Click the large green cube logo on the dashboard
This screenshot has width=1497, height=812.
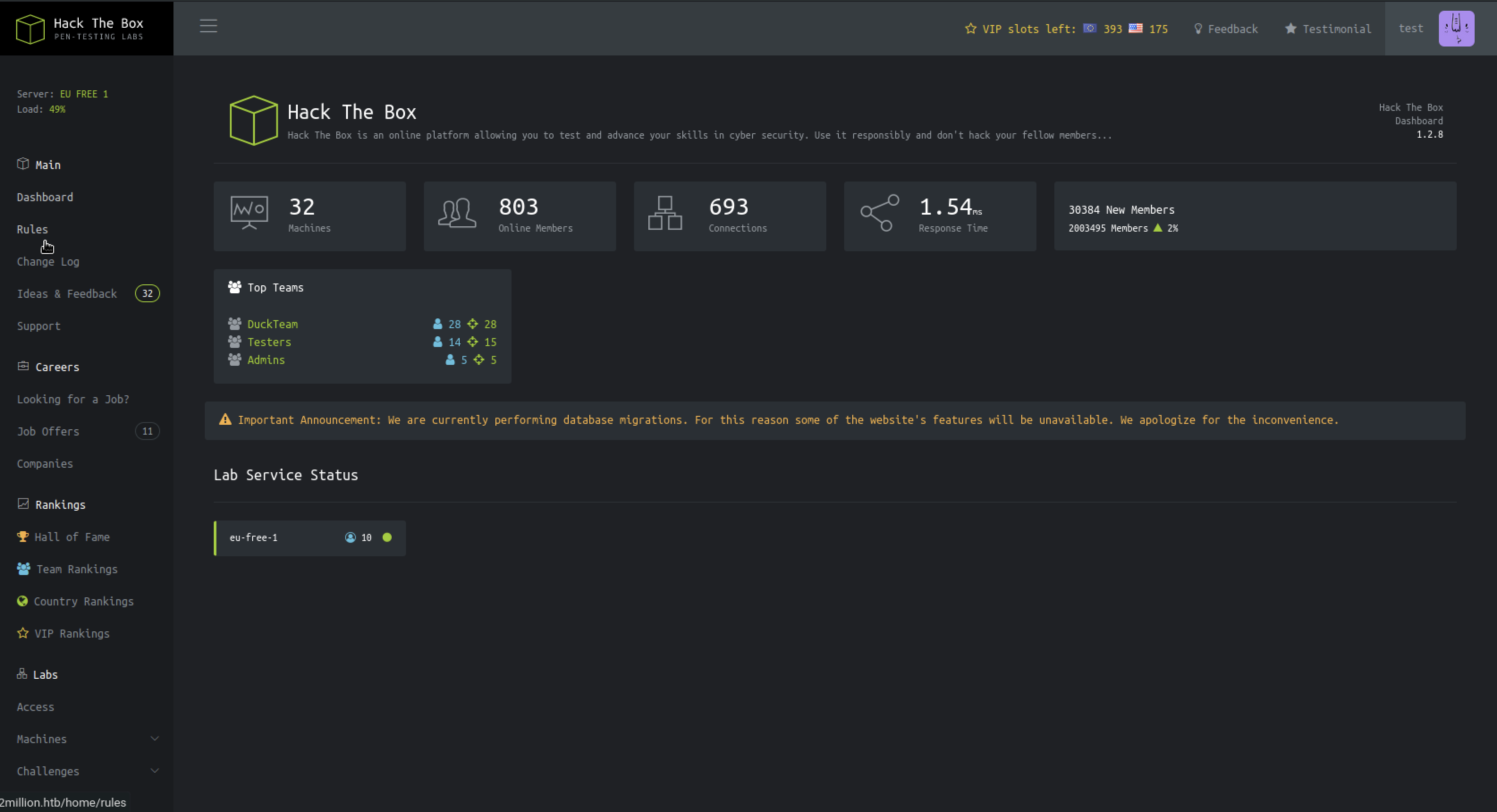point(254,120)
